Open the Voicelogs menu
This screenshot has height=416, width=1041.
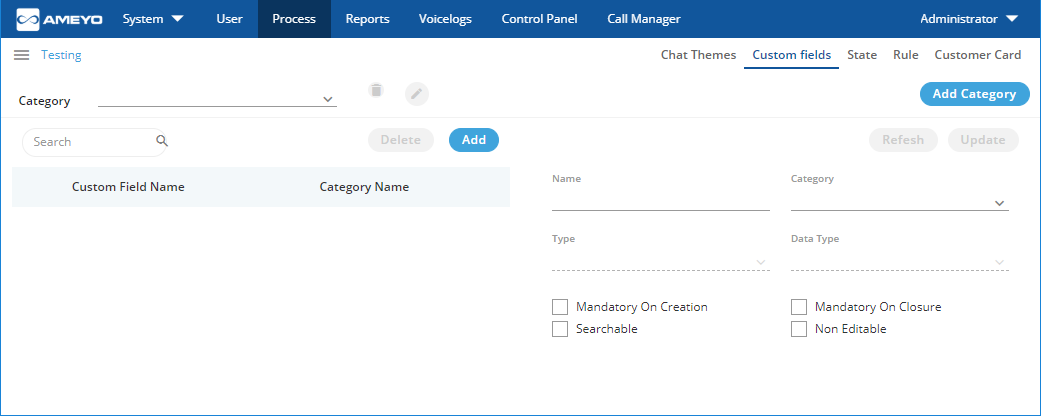point(445,19)
